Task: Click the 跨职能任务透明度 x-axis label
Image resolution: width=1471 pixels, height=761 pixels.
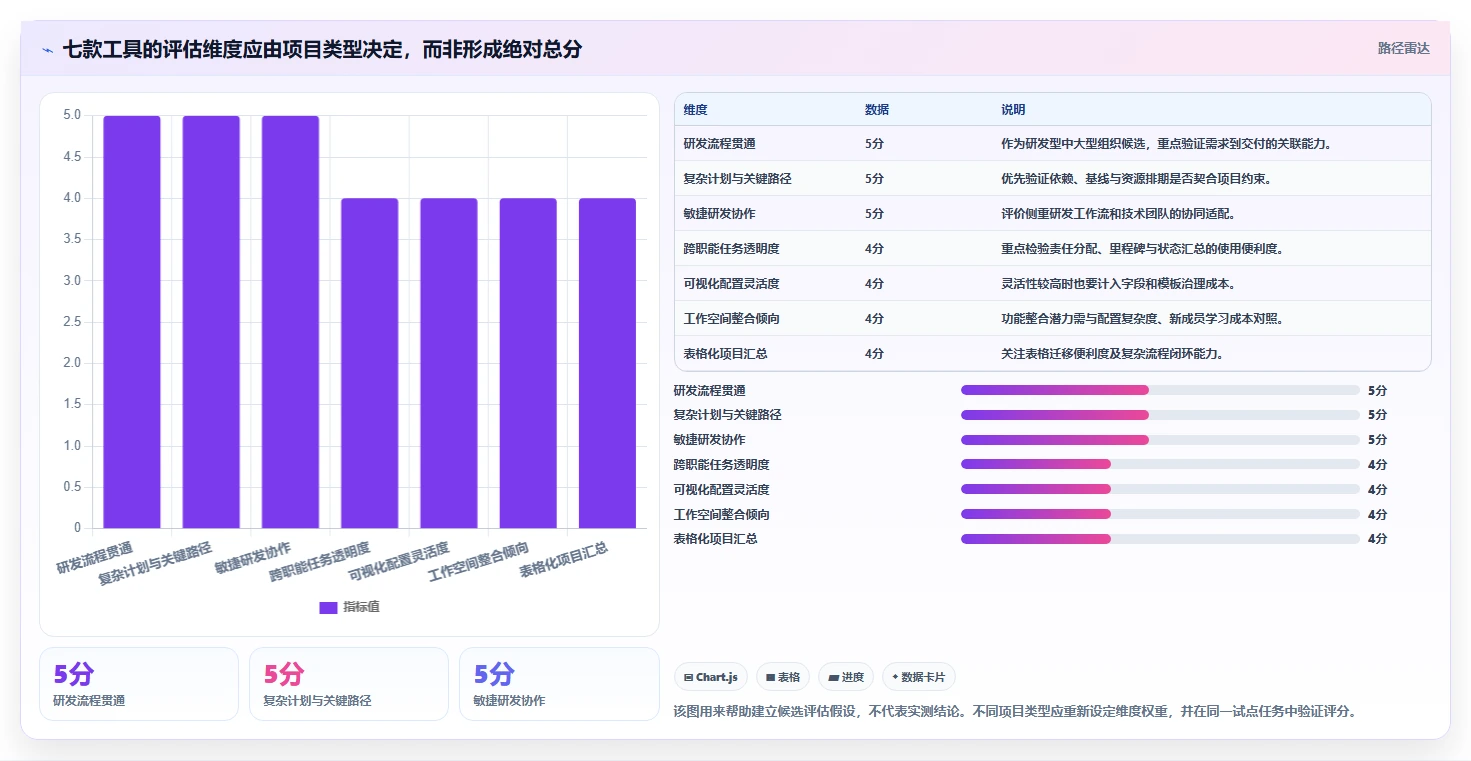Action: [x=321, y=563]
